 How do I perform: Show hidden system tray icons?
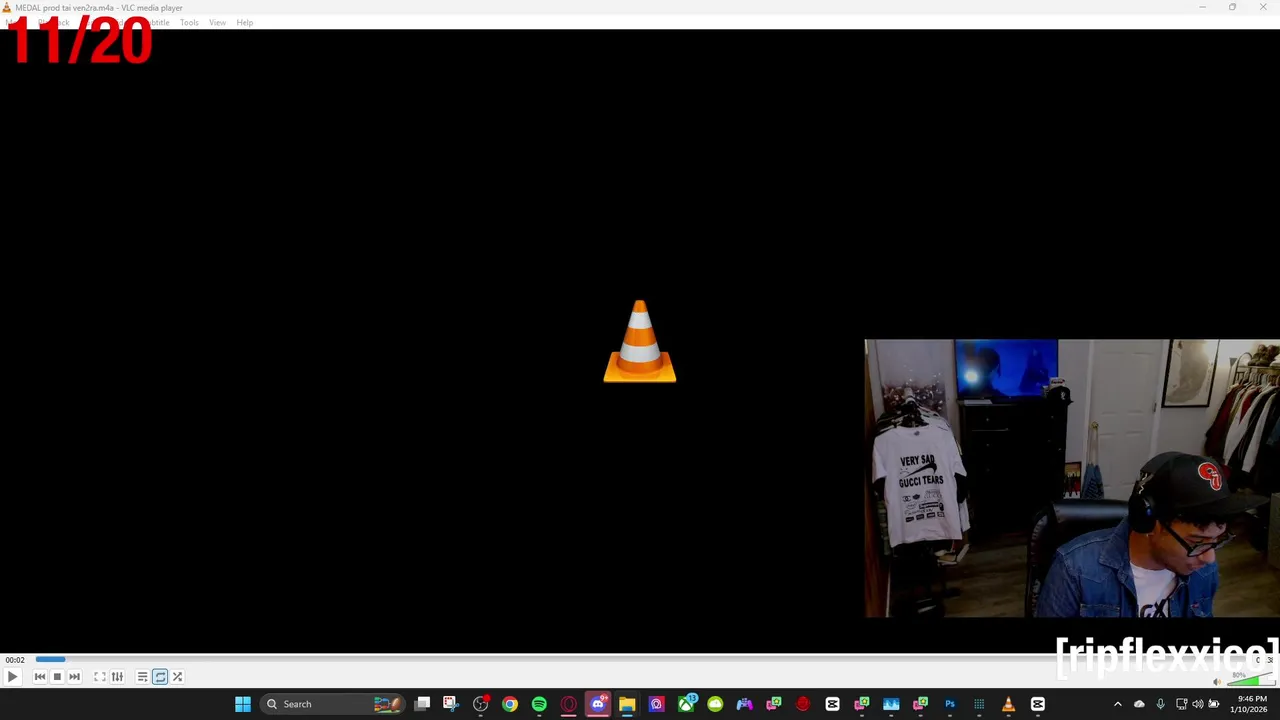(x=1118, y=704)
